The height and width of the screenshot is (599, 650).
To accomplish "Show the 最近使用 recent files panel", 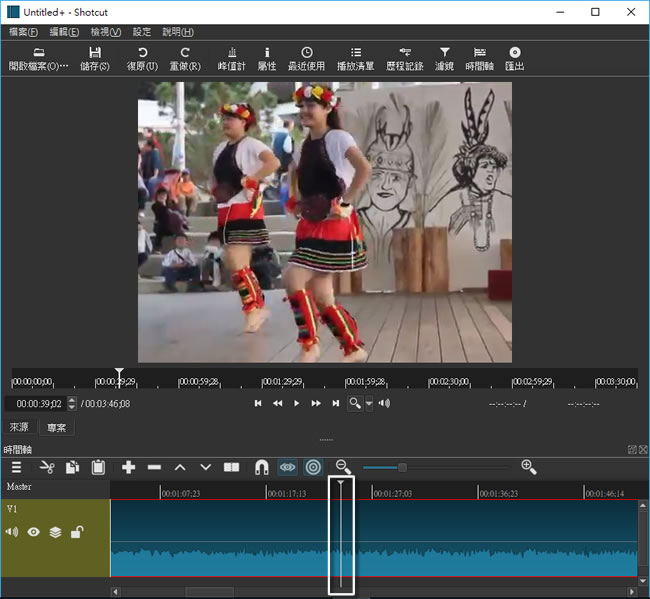I will pos(306,58).
